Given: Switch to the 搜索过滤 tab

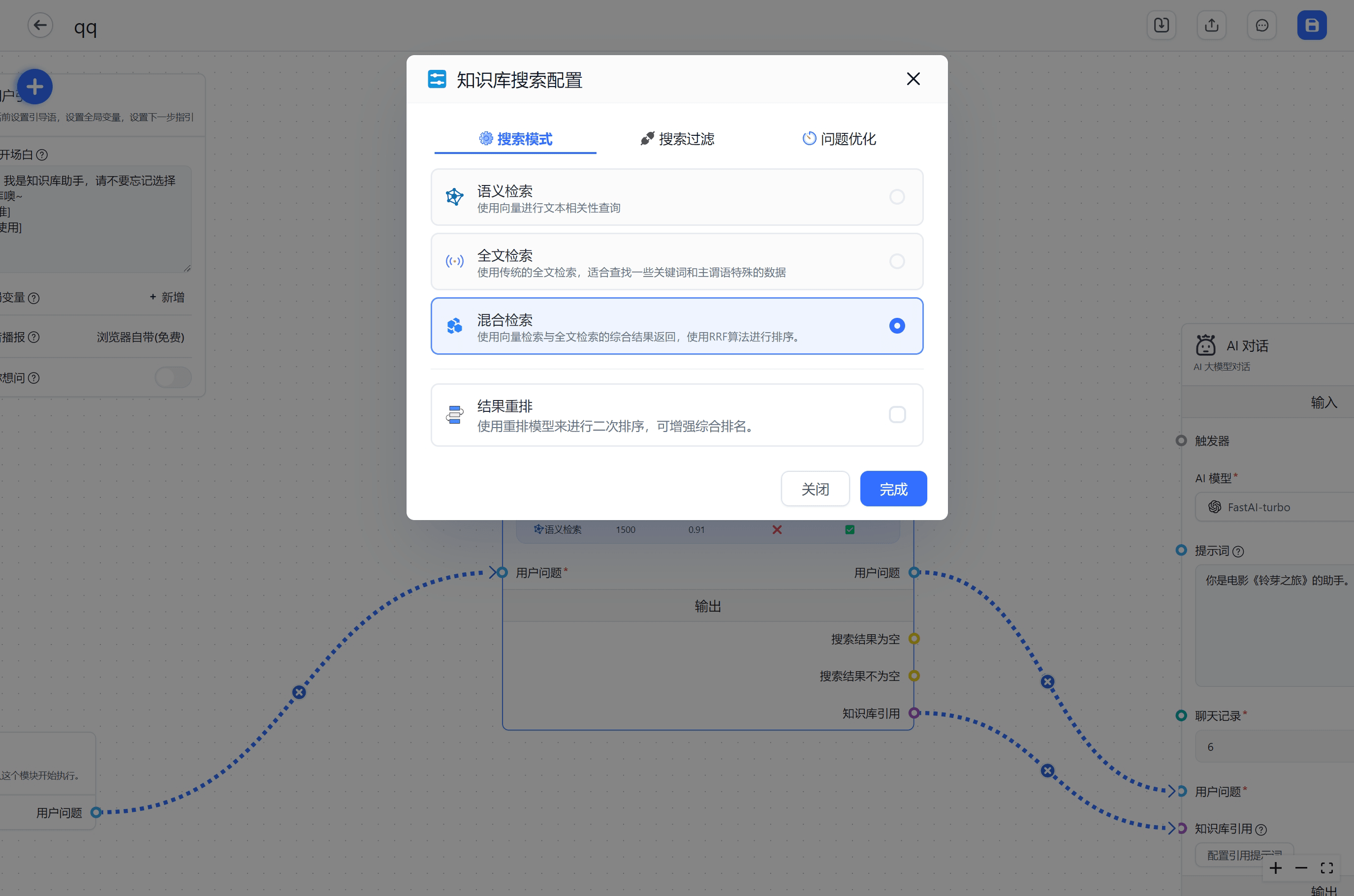Looking at the screenshot, I should coord(677,139).
